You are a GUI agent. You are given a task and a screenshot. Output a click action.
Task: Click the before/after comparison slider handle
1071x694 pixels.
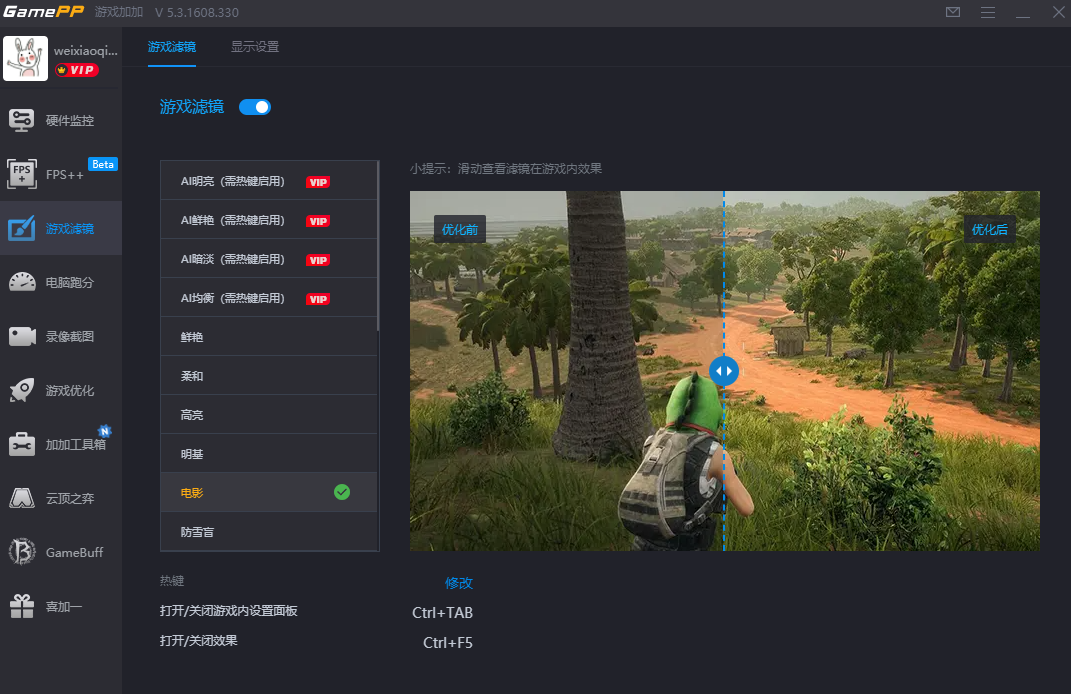click(723, 371)
